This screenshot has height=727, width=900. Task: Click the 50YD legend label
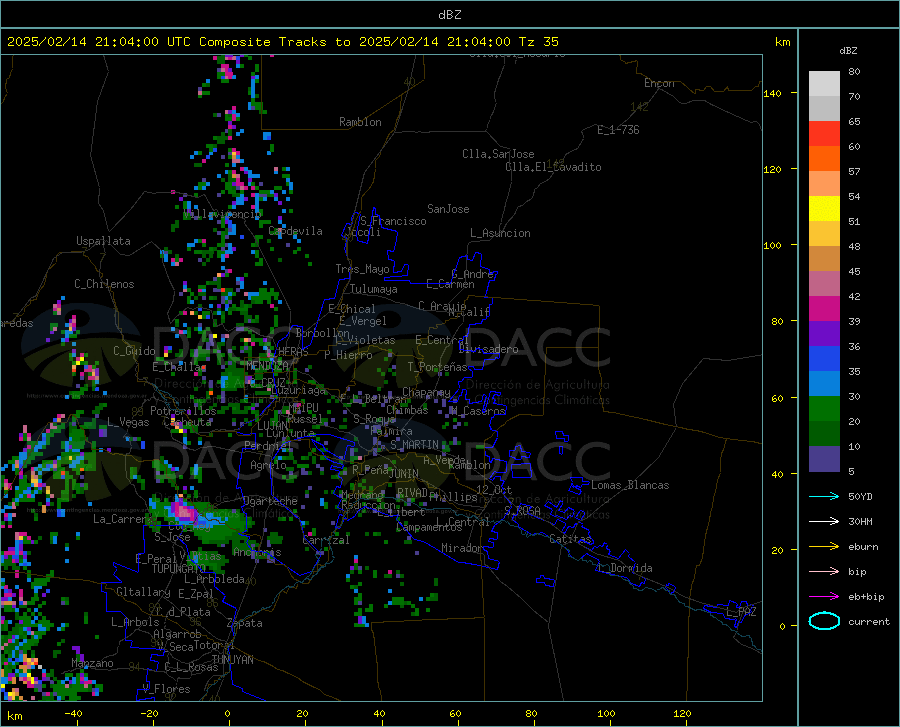860,496
